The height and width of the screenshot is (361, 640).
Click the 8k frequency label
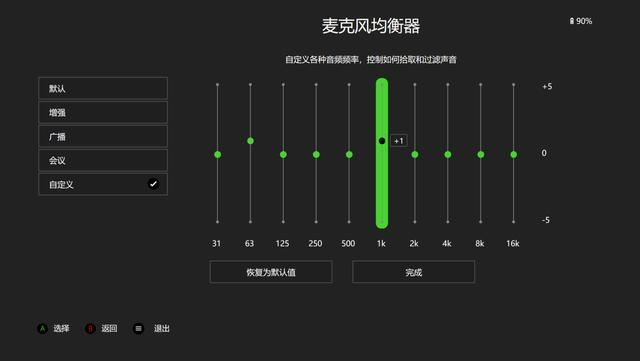(x=480, y=243)
